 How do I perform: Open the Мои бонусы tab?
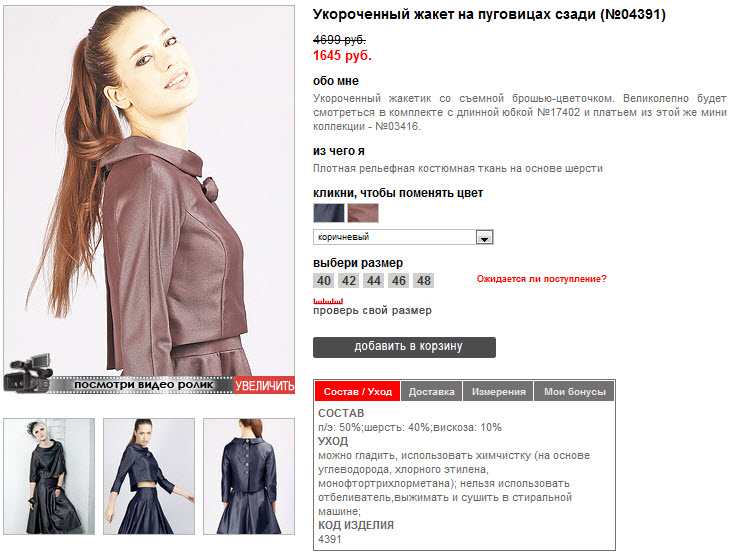[575, 391]
